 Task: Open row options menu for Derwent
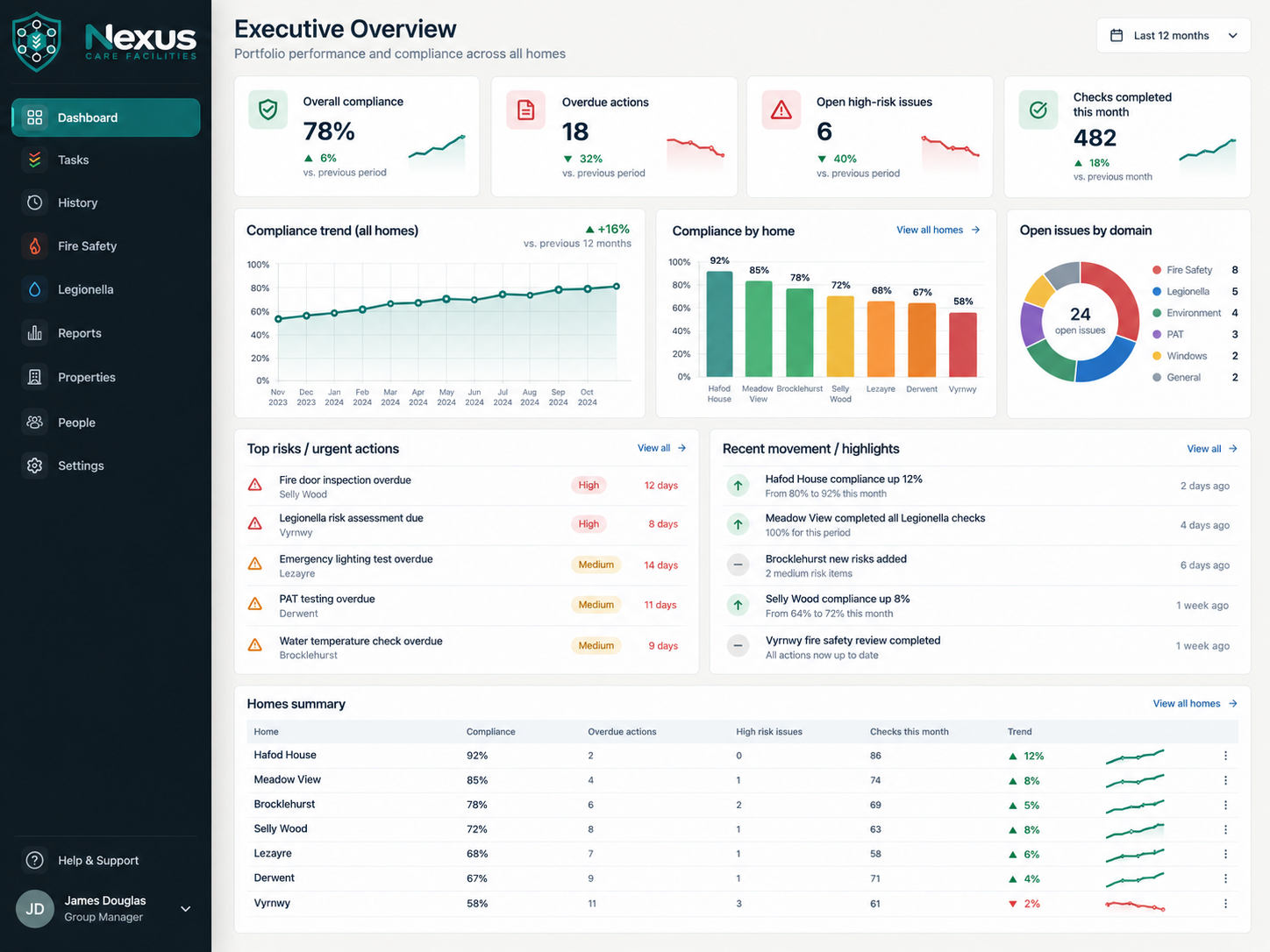pos(1225,878)
